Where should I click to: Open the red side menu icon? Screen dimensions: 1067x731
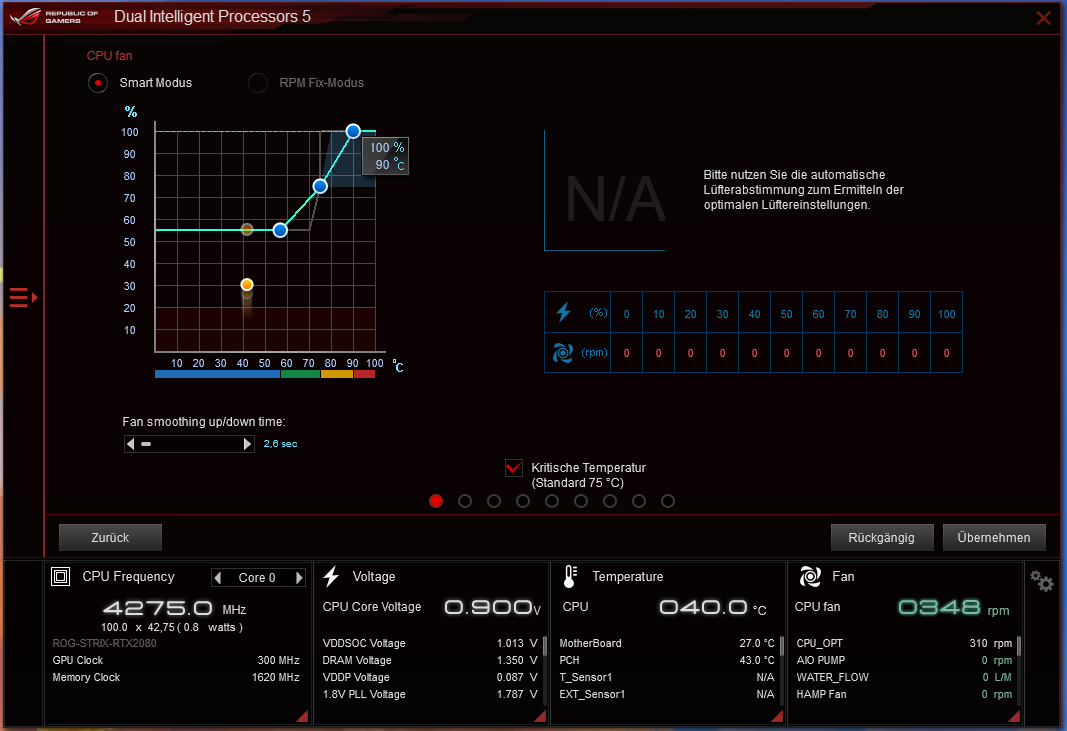pyautogui.click(x=23, y=297)
